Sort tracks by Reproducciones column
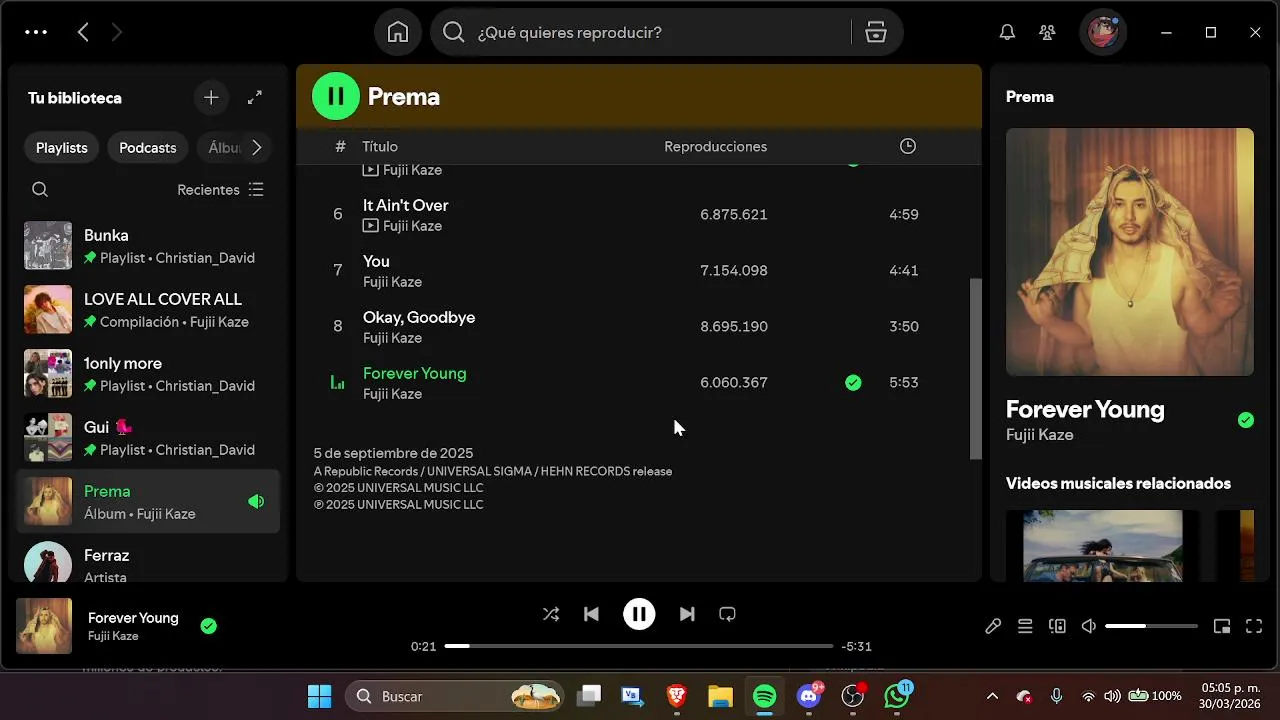Screen dimensions: 1280x720 (x=716, y=146)
